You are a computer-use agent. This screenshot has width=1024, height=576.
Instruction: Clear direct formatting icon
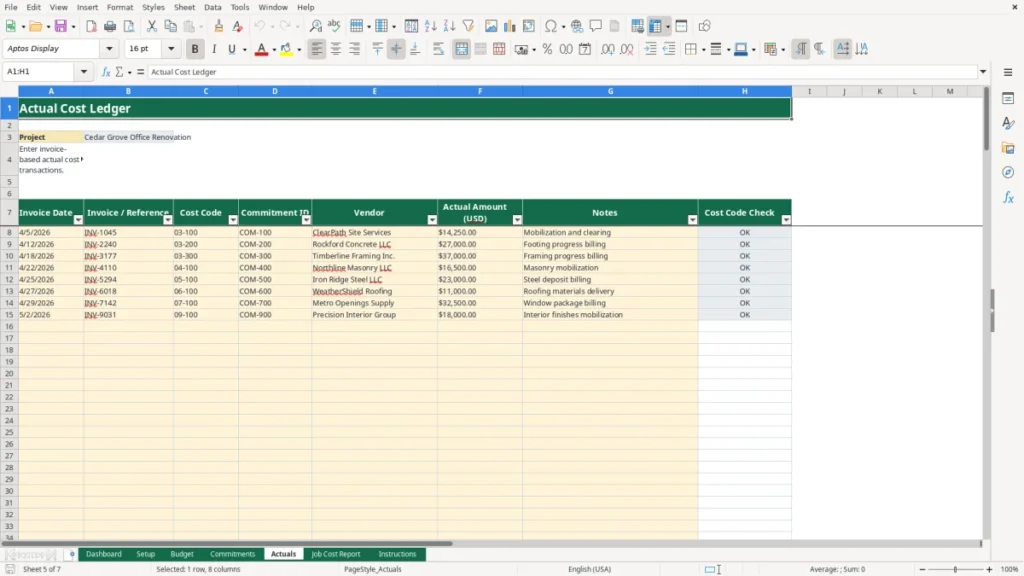(238, 26)
